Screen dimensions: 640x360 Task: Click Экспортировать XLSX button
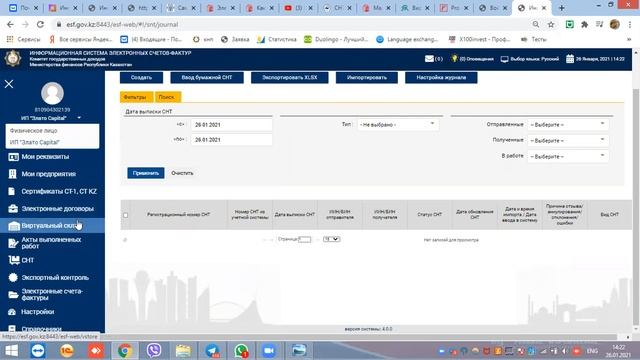(289, 78)
